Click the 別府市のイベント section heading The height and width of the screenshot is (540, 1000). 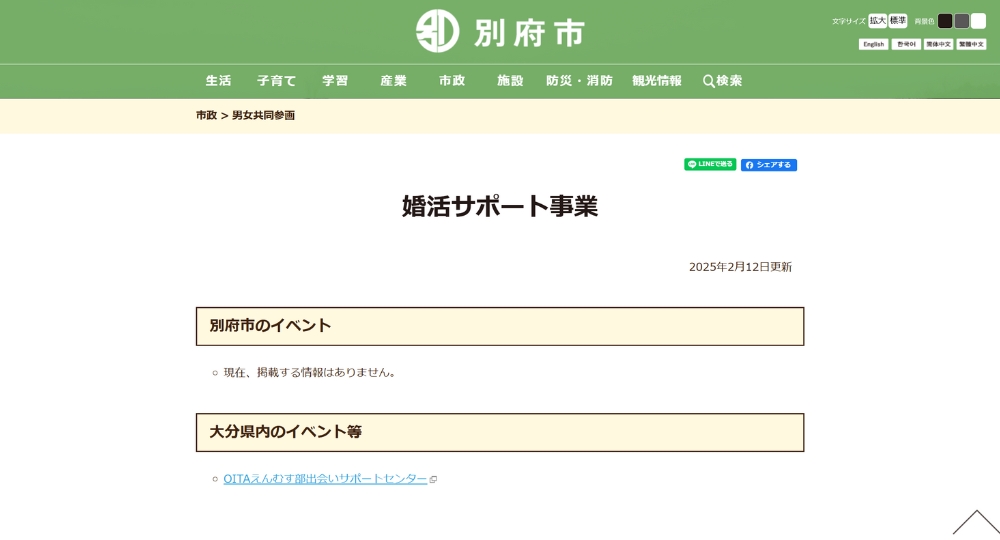pyautogui.click(x=500, y=326)
